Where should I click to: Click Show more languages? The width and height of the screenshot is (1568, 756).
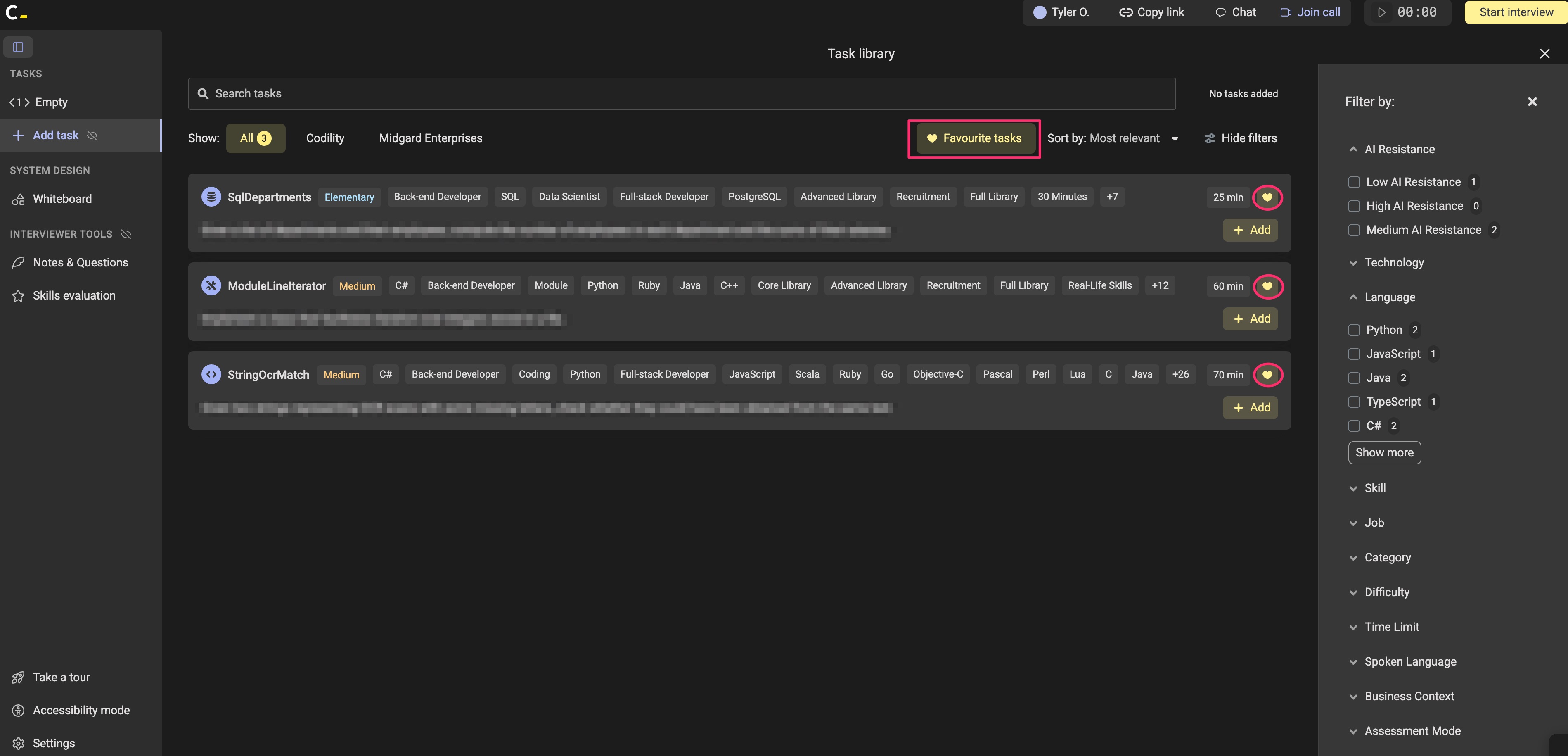pyautogui.click(x=1384, y=453)
